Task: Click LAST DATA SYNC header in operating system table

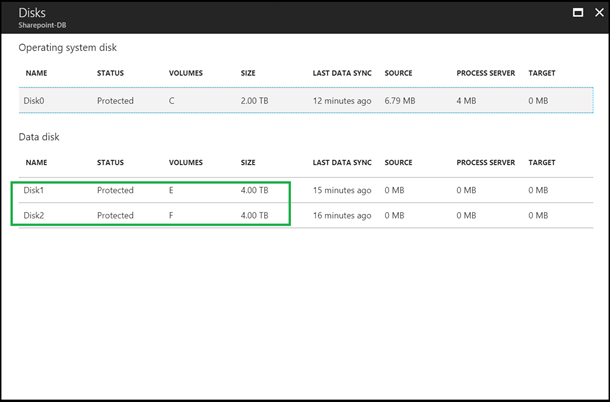Action: coord(342,73)
